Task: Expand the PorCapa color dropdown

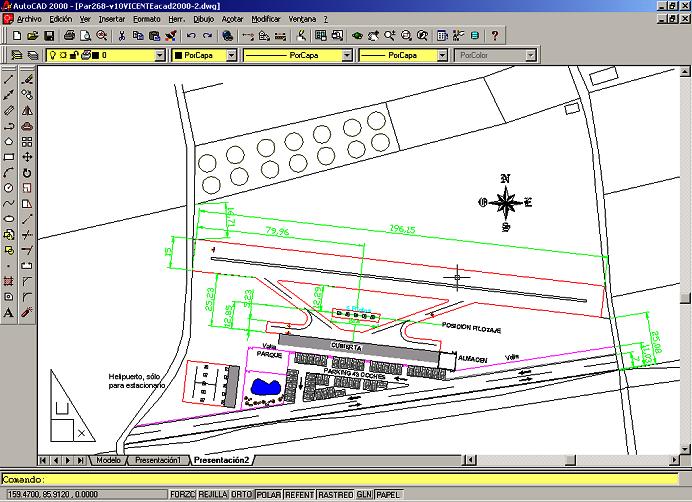Action: 231,56
